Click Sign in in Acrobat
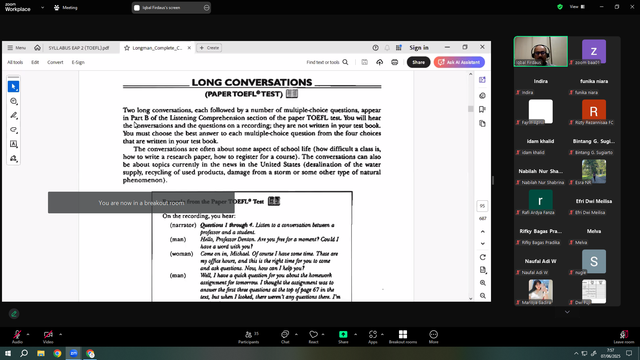The image size is (640, 360). click(x=419, y=48)
